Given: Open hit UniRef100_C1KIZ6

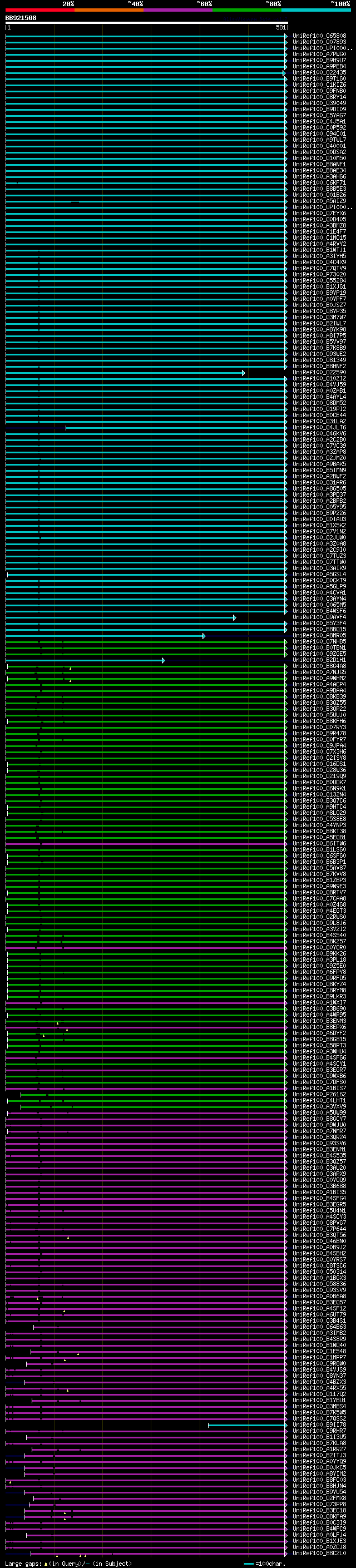Looking at the screenshot, I should click(319, 85).
